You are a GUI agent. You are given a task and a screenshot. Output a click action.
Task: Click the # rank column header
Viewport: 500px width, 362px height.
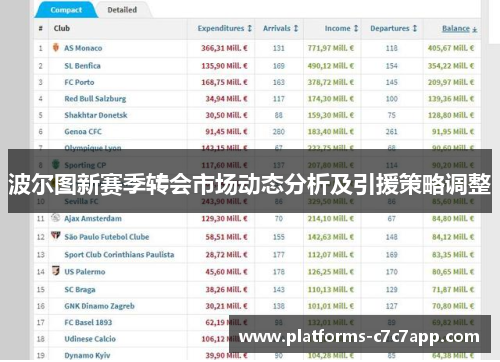(x=41, y=28)
